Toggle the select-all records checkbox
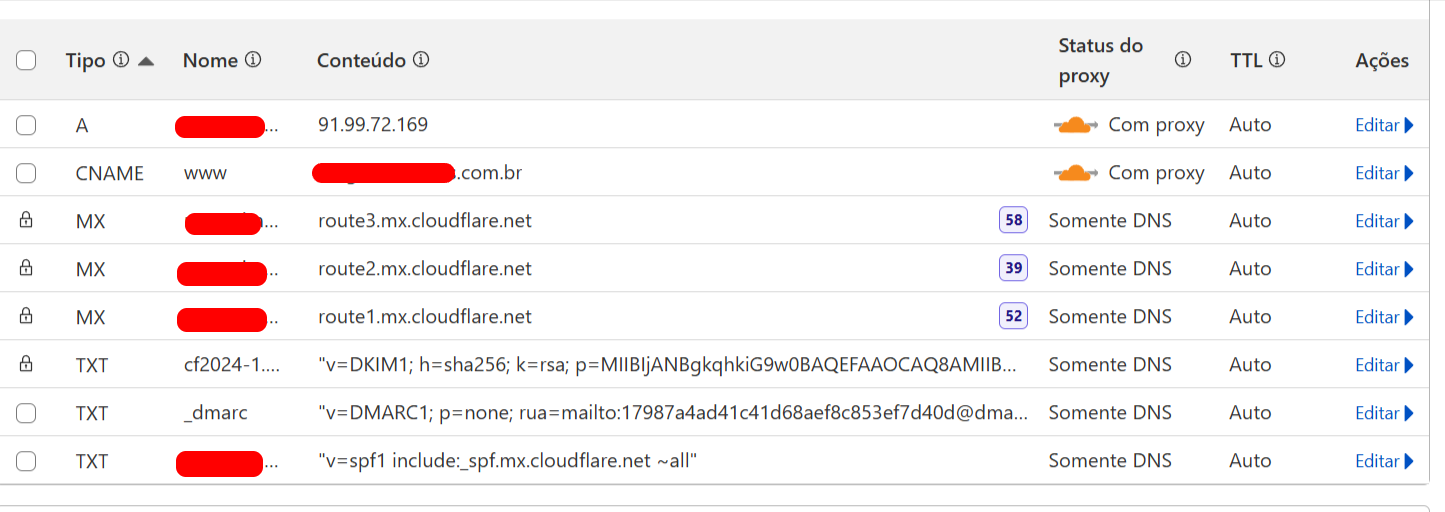1445x512 pixels. [x=26, y=60]
